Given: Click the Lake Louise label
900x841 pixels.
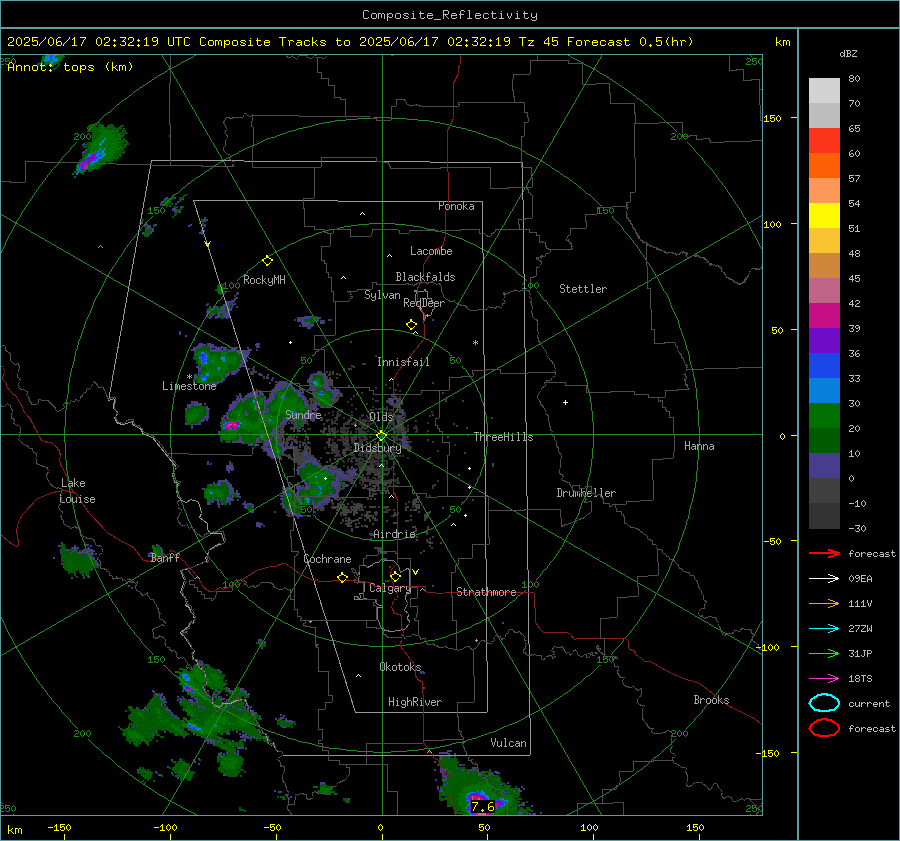Looking at the screenshot, I should pos(77,491).
